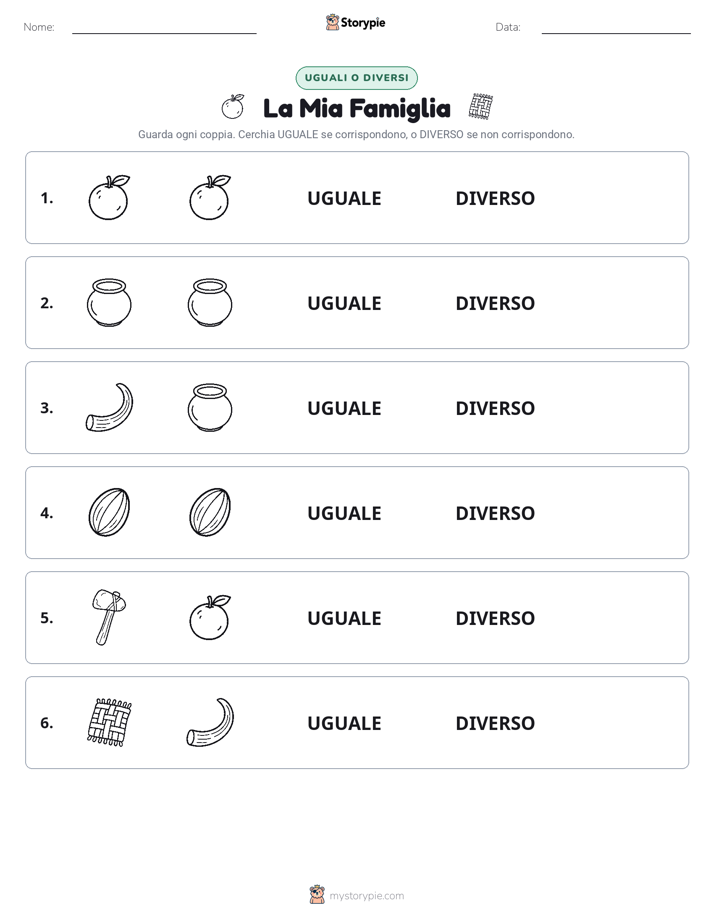Select the first seed icon in row 4
714x924 pixels.
tap(109, 513)
